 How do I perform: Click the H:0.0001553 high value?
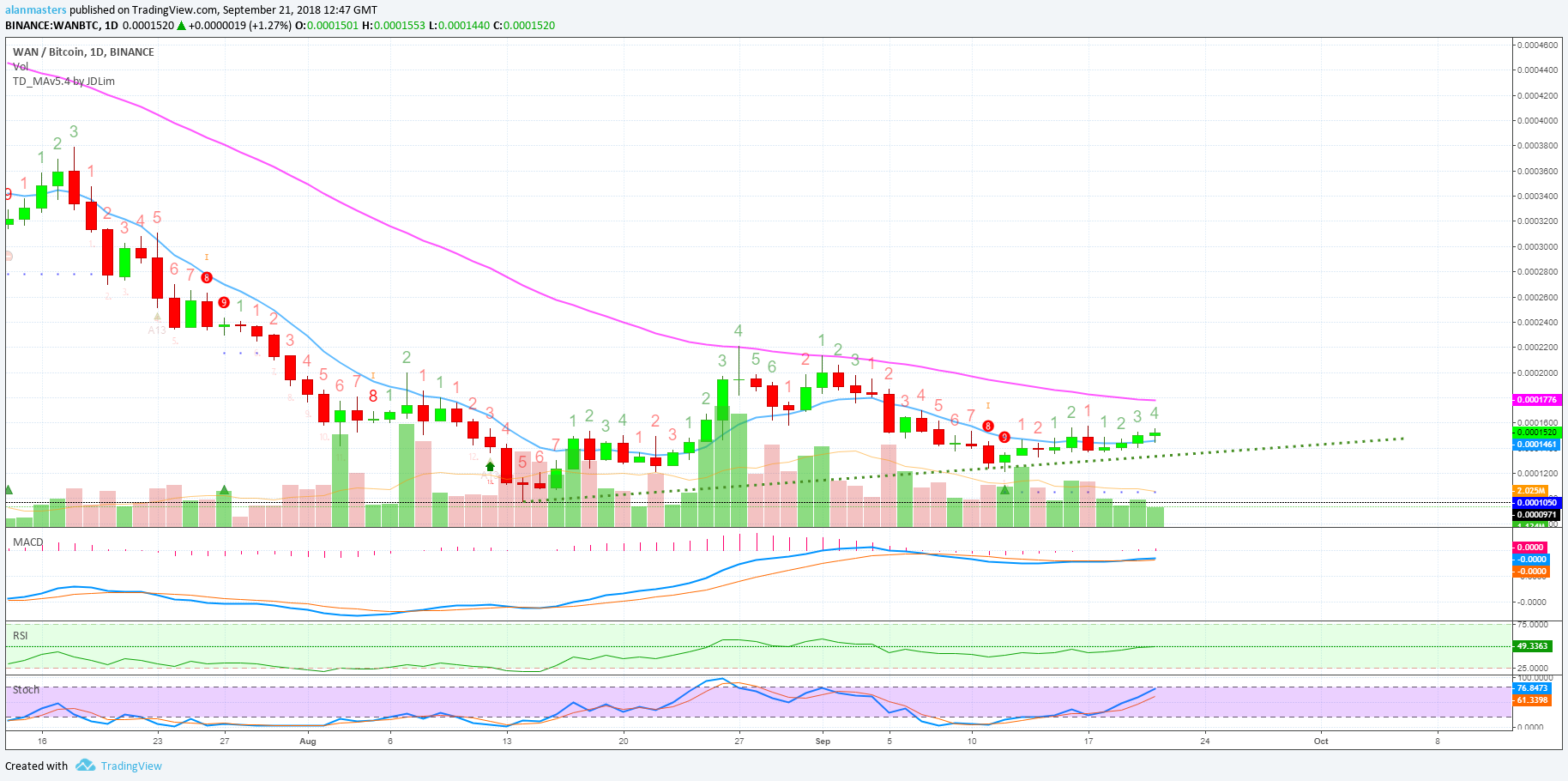(x=394, y=25)
